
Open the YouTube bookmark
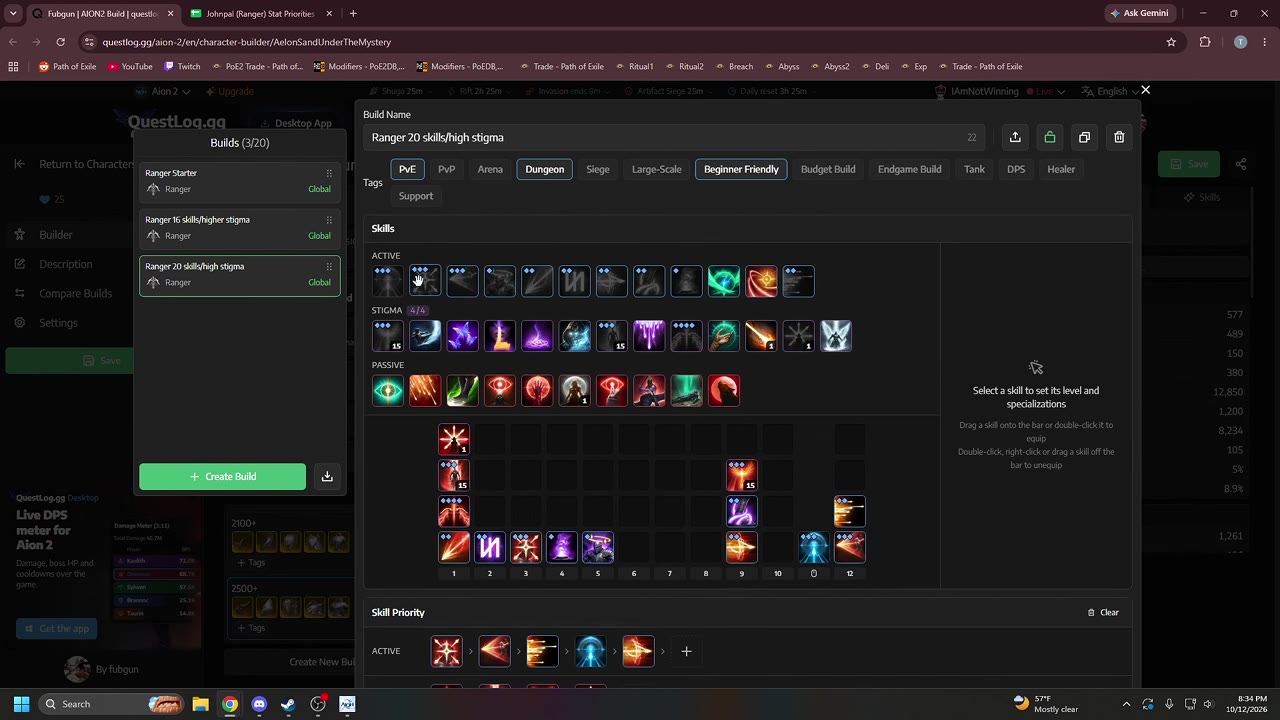130,66
